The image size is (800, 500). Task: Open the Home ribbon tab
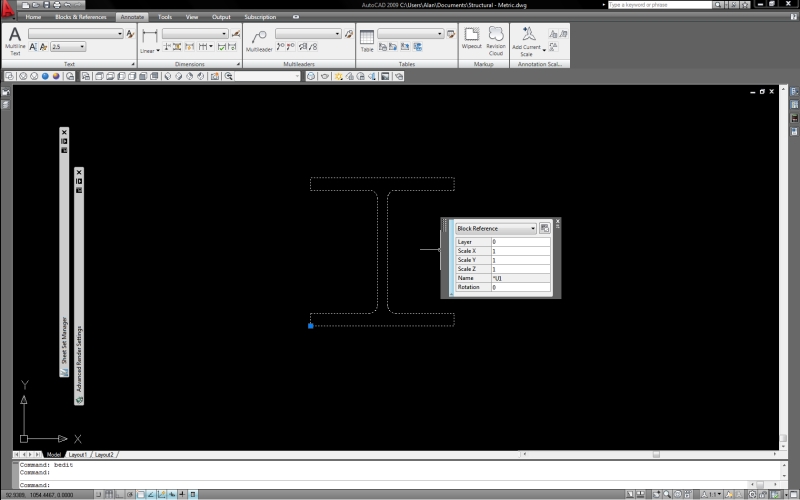[x=33, y=17]
